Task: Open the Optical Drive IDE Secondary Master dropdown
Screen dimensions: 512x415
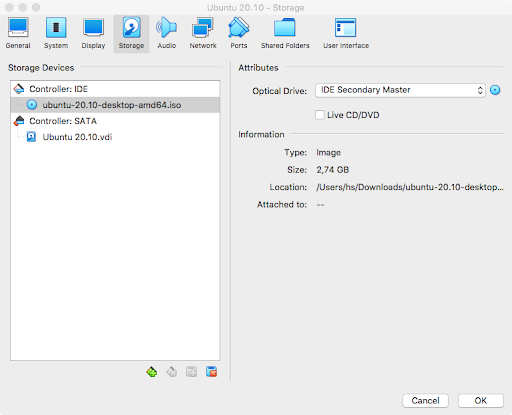Action: 400,90
